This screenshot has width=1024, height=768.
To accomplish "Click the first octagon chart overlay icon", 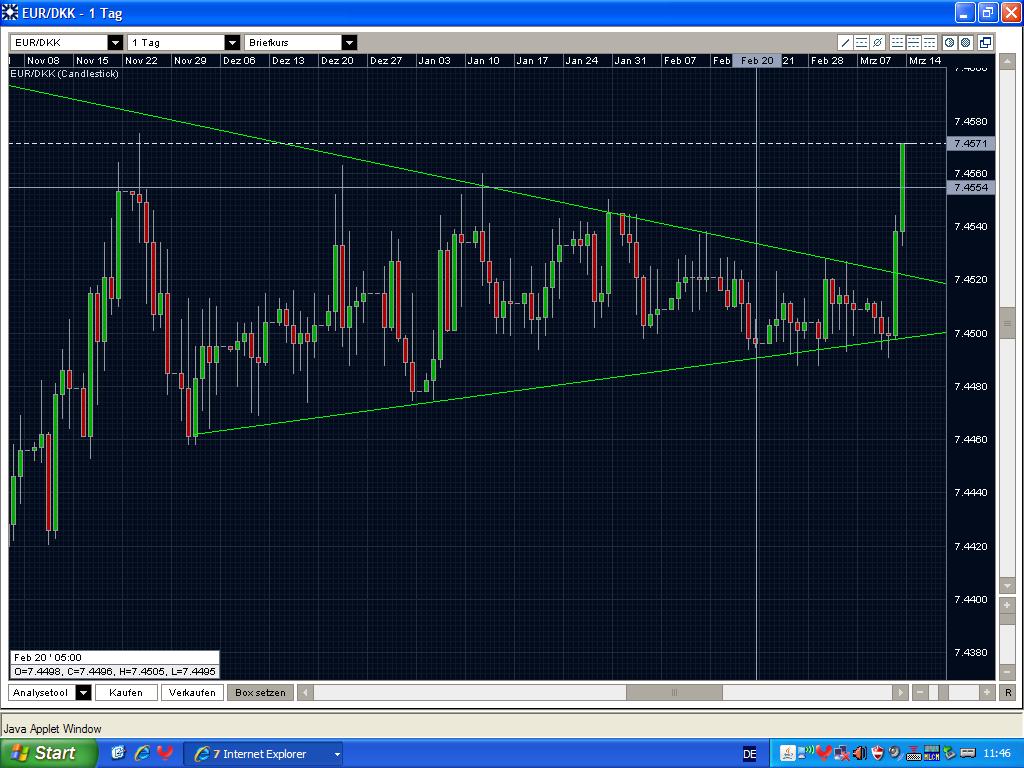I will [949, 42].
